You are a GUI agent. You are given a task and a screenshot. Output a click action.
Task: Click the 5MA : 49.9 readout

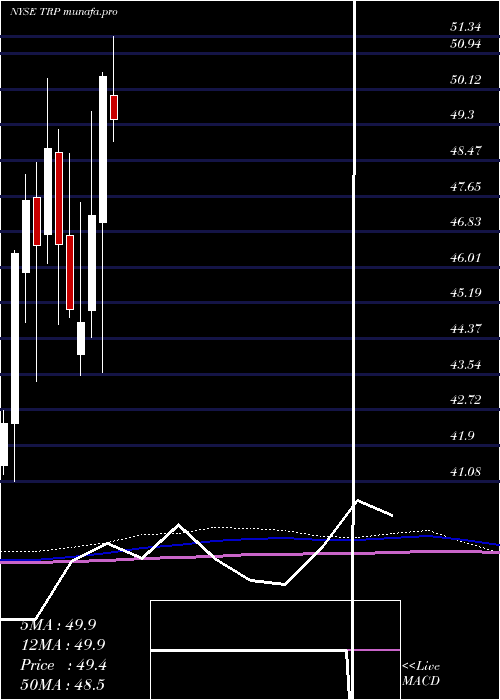(58, 625)
